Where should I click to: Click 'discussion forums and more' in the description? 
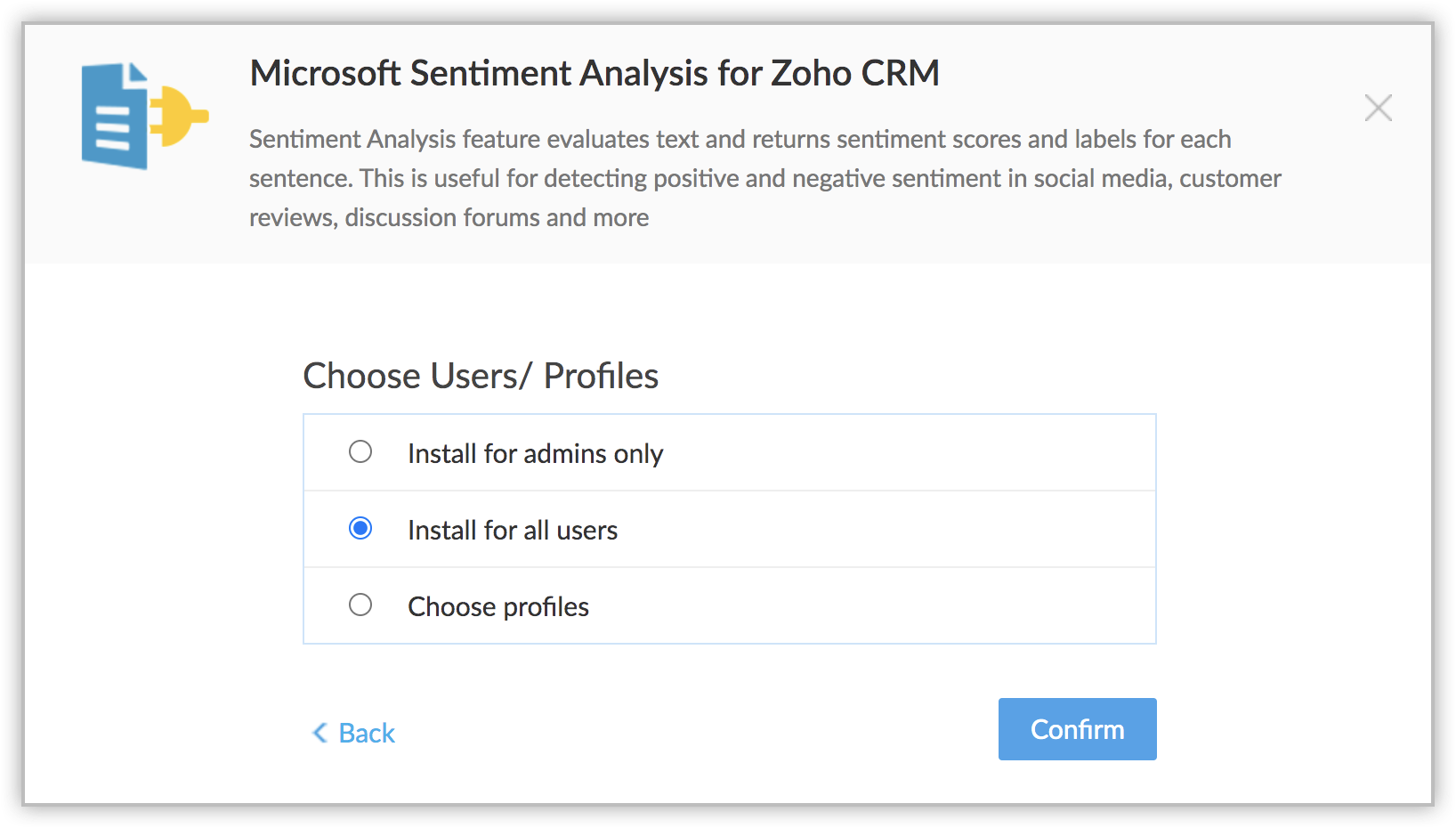tap(497, 217)
